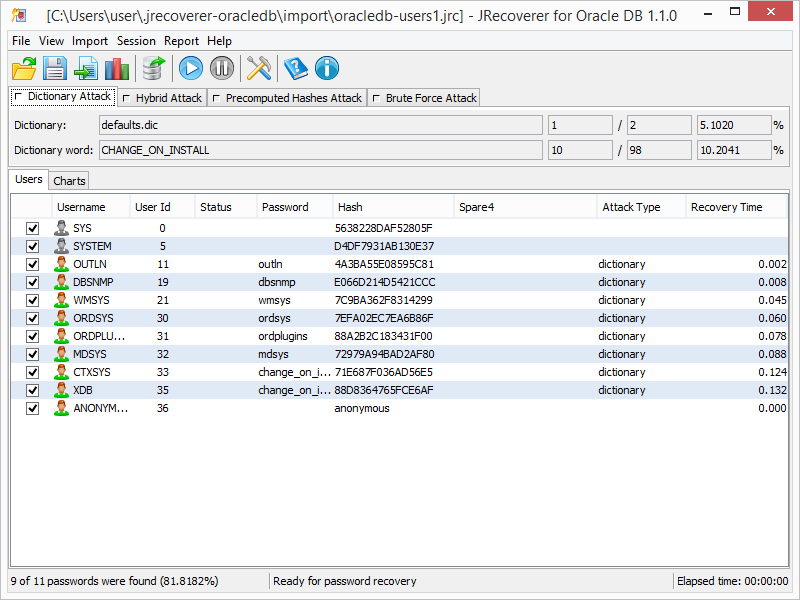Click the OUTLN user avatar icon
Image resolution: width=800 pixels, height=600 pixels.
pos(61,264)
